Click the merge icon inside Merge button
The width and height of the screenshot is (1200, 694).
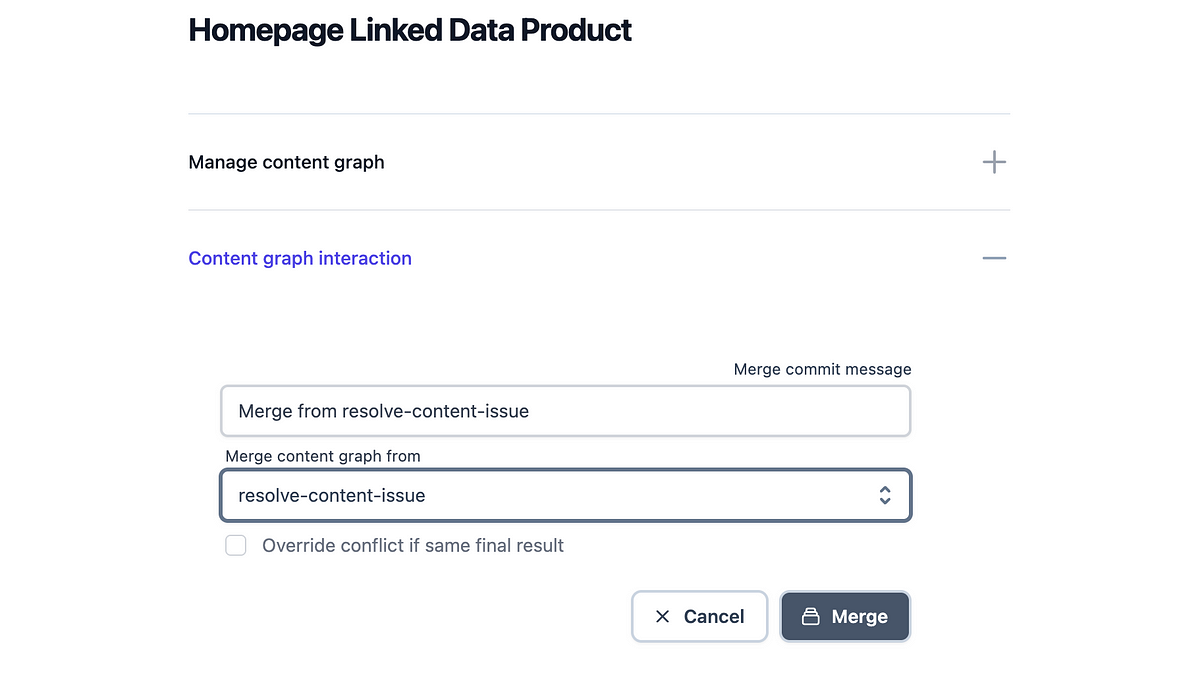coord(811,617)
